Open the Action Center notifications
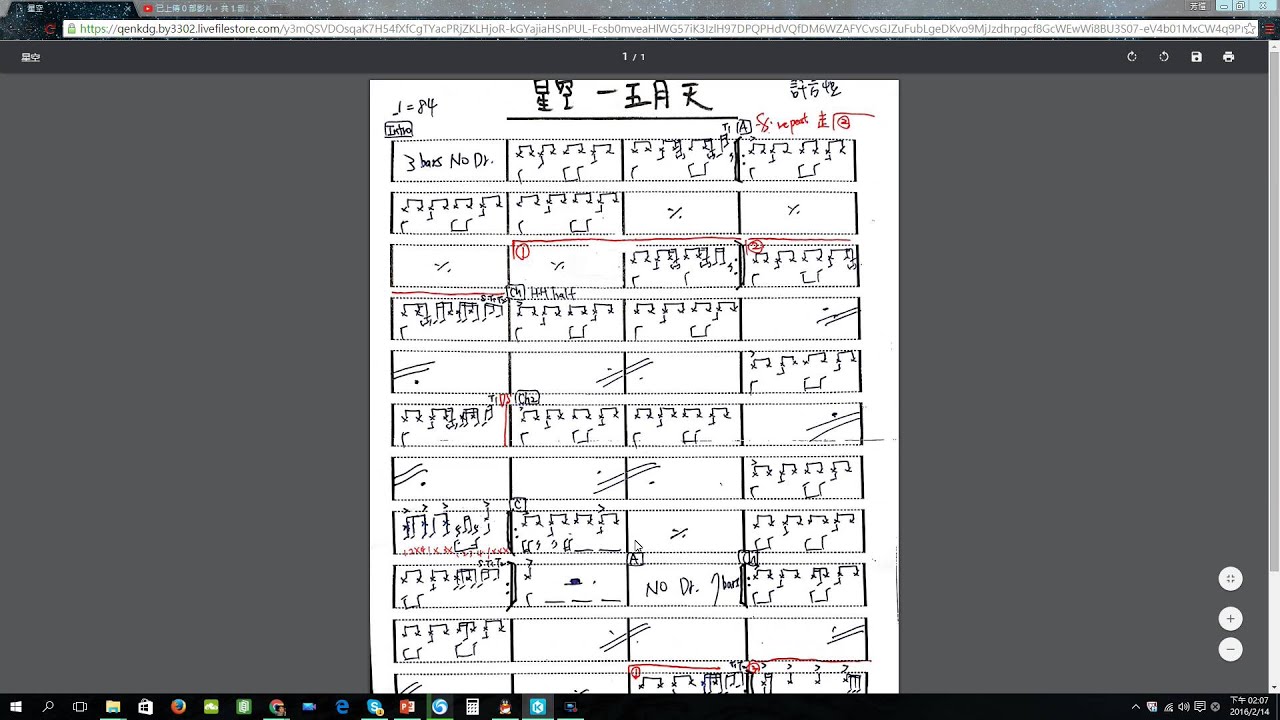 (x=1200, y=707)
